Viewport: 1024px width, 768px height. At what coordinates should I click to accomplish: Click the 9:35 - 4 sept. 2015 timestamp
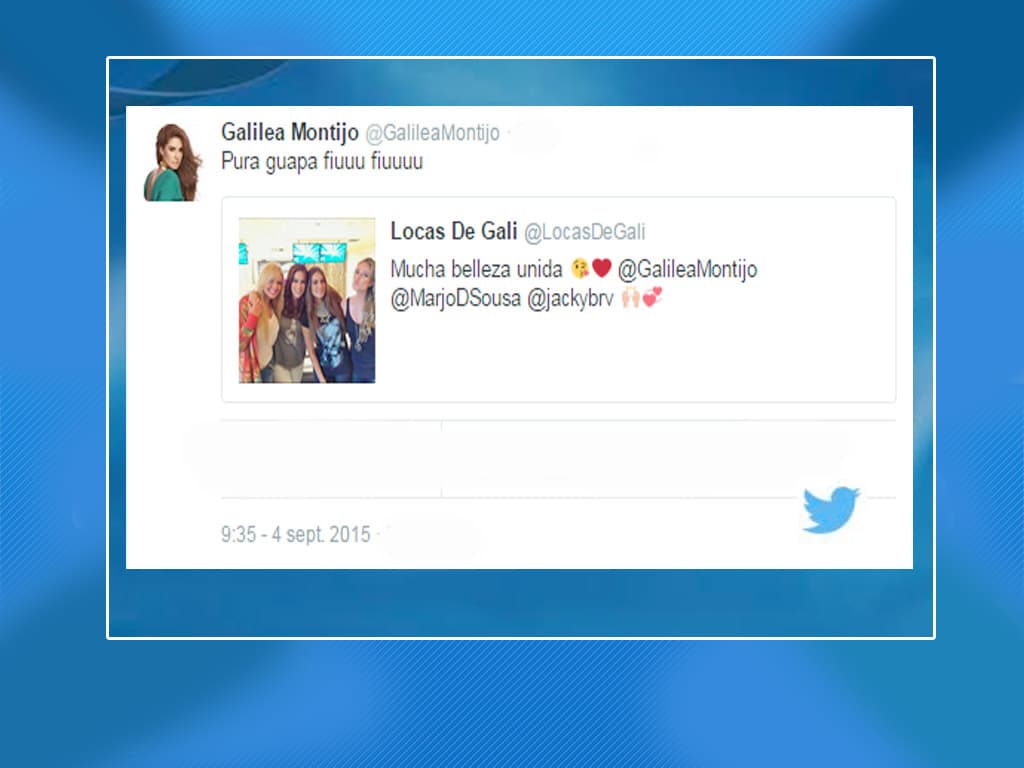click(x=296, y=534)
